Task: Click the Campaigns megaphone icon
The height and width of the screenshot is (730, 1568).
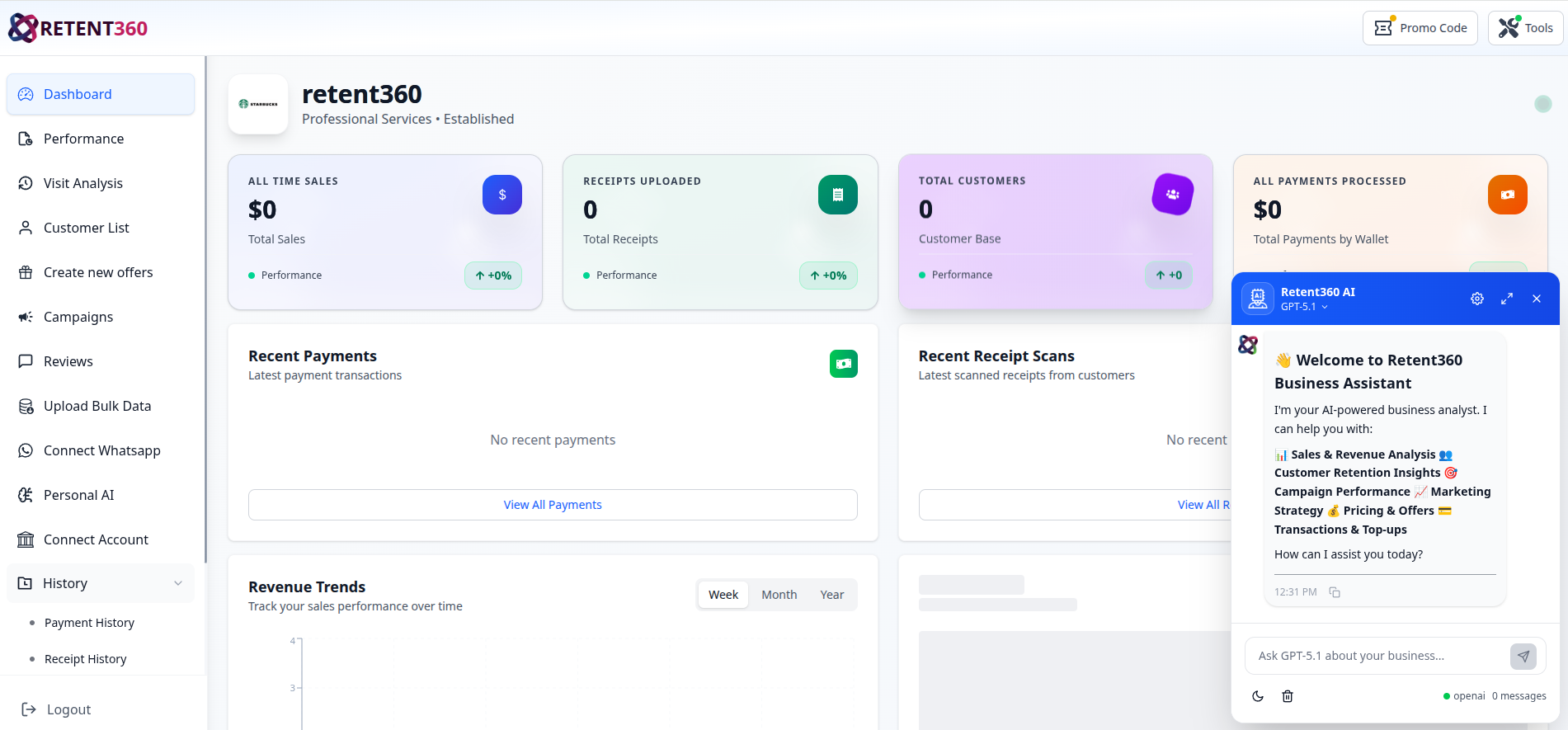Action: coord(26,317)
